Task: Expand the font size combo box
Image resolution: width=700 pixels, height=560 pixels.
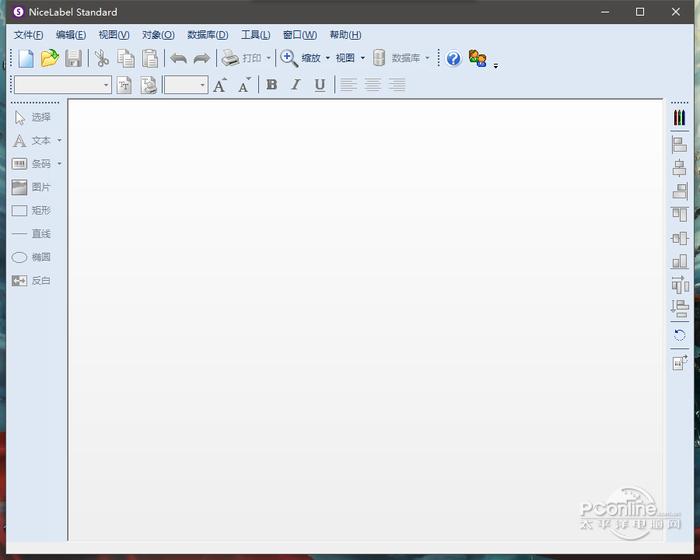Action: [x=203, y=85]
